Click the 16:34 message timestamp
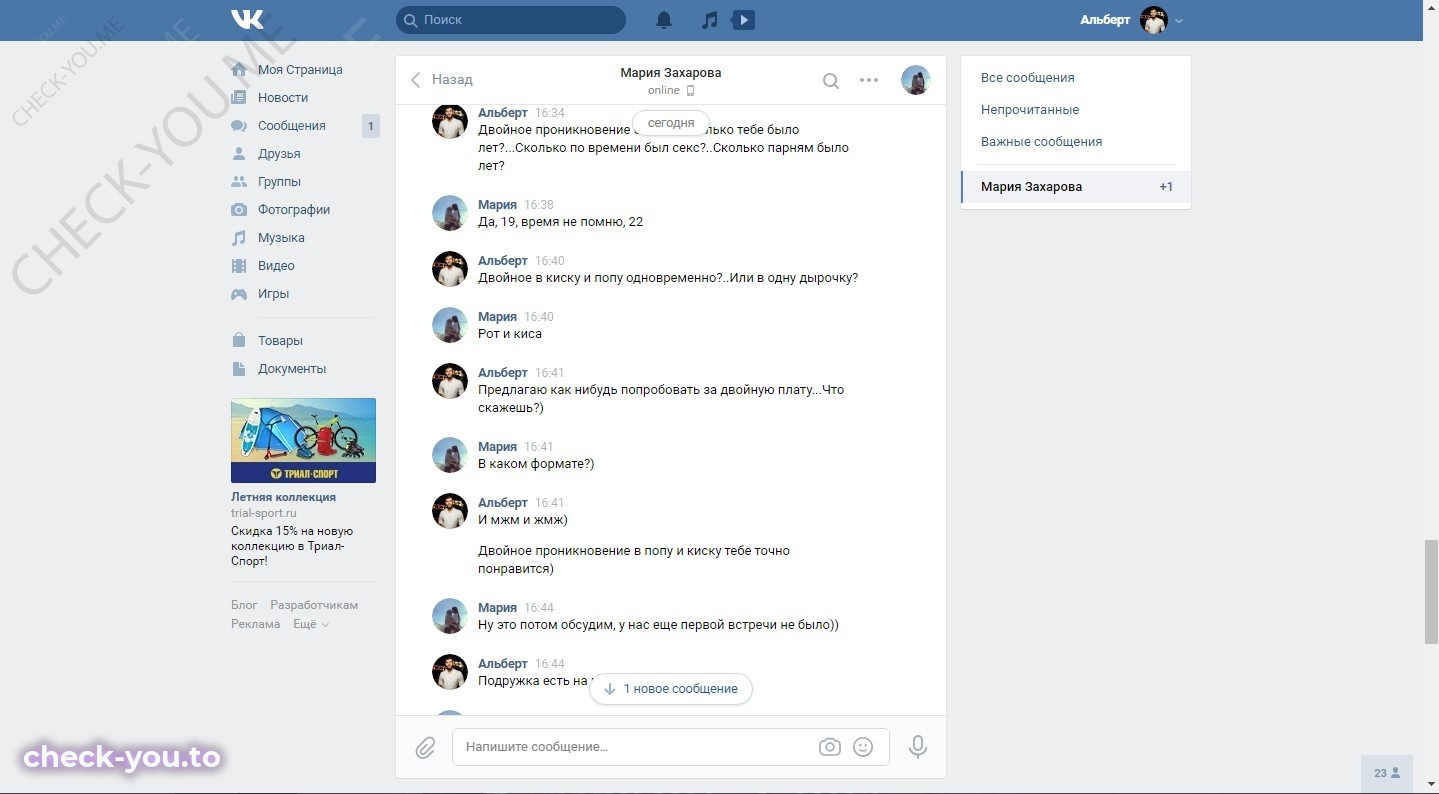 coord(550,113)
